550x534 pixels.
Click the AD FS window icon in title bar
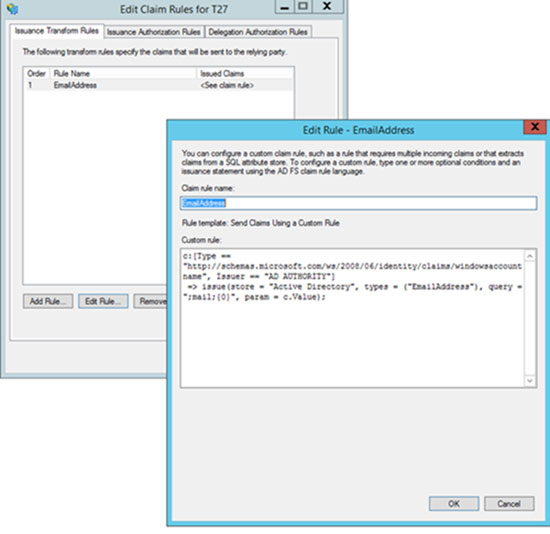12,8
